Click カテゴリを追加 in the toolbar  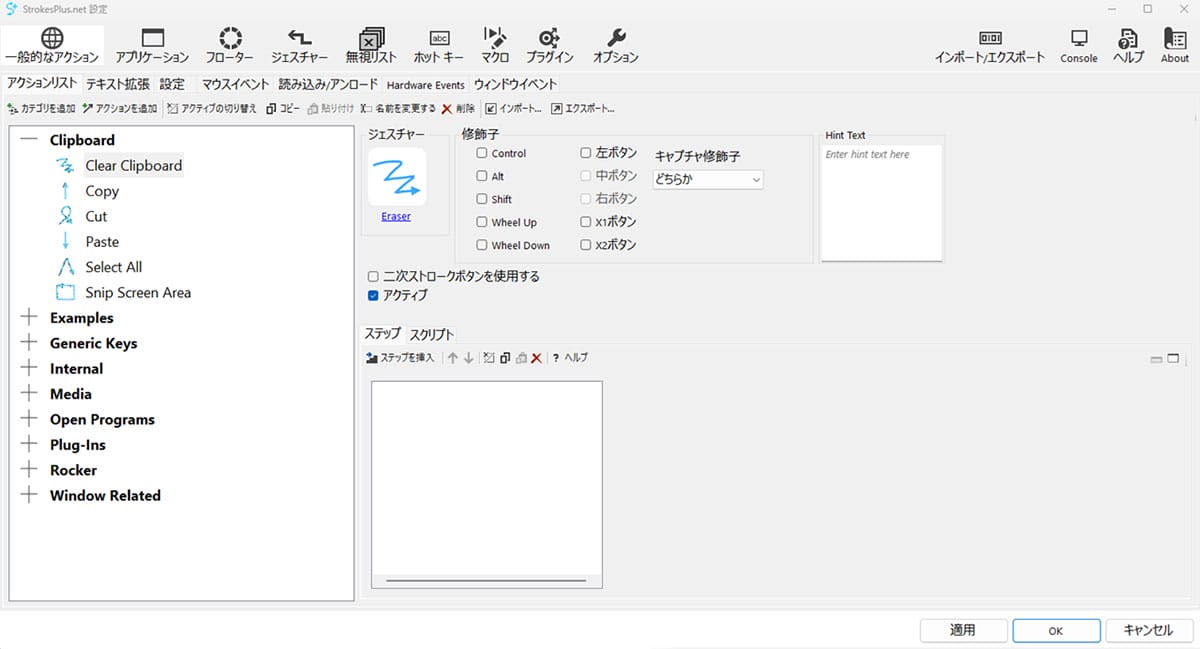pyautogui.click(x=41, y=108)
